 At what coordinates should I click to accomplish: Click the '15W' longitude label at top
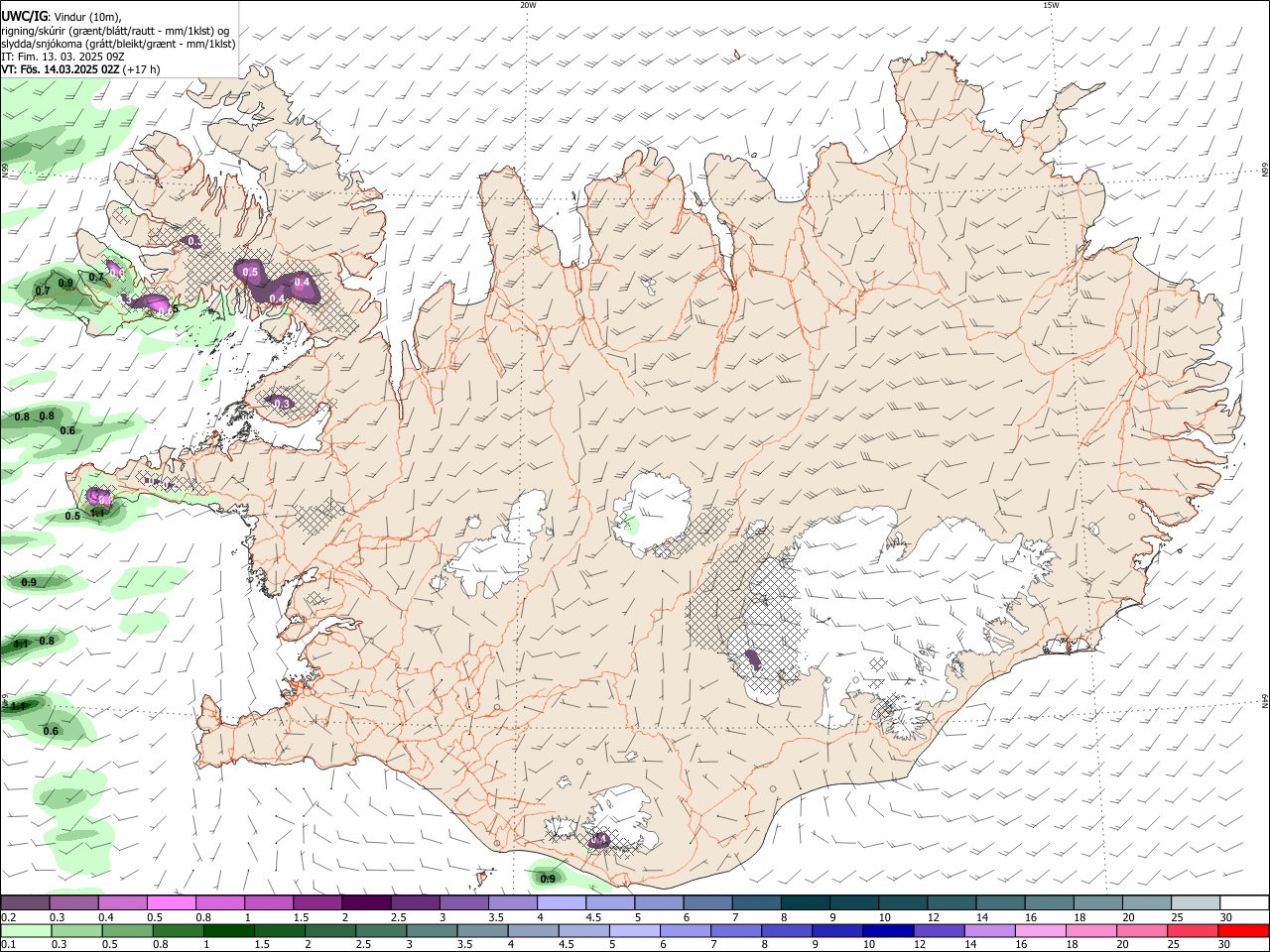[x=1051, y=5]
